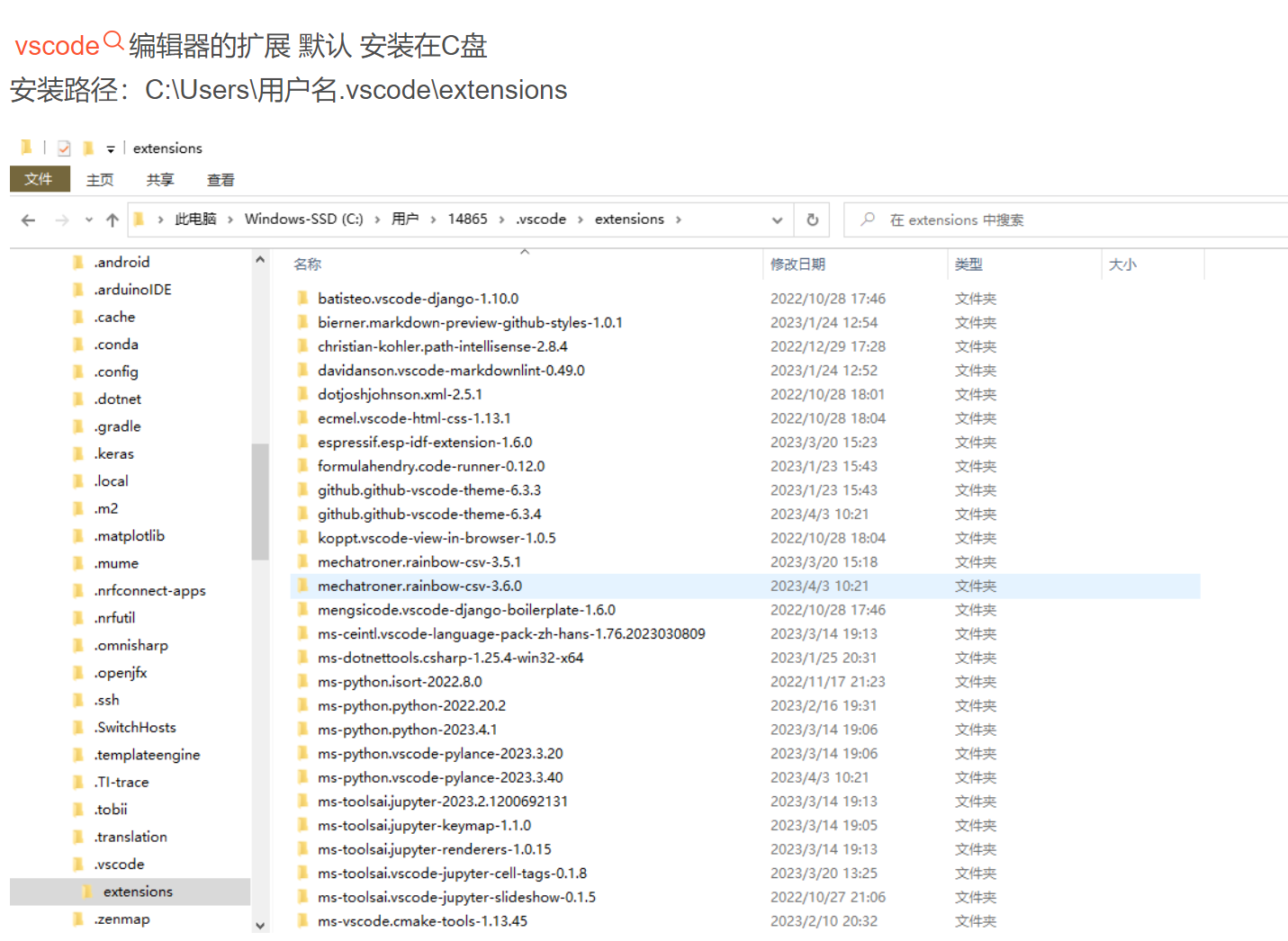Select ms-toolsai.vscode-jupyter-slideshow-0.1.5 folder name
This screenshot has height=941, width=1288.
coord(456,896)
